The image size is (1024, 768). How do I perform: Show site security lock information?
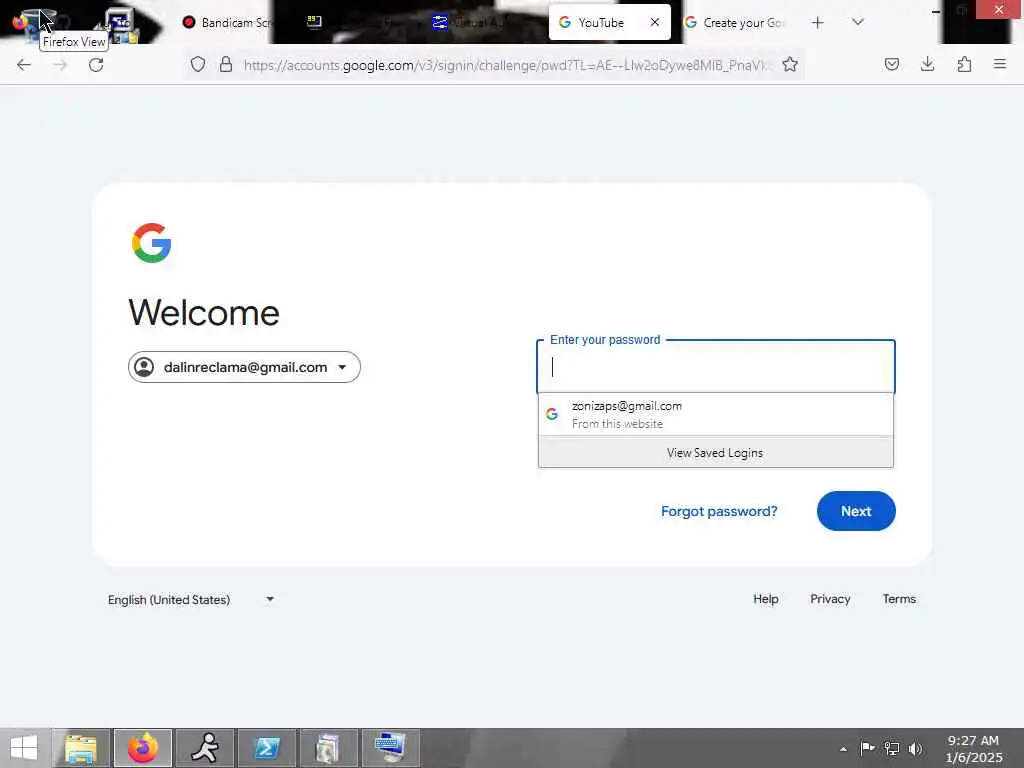coord(226,64)
